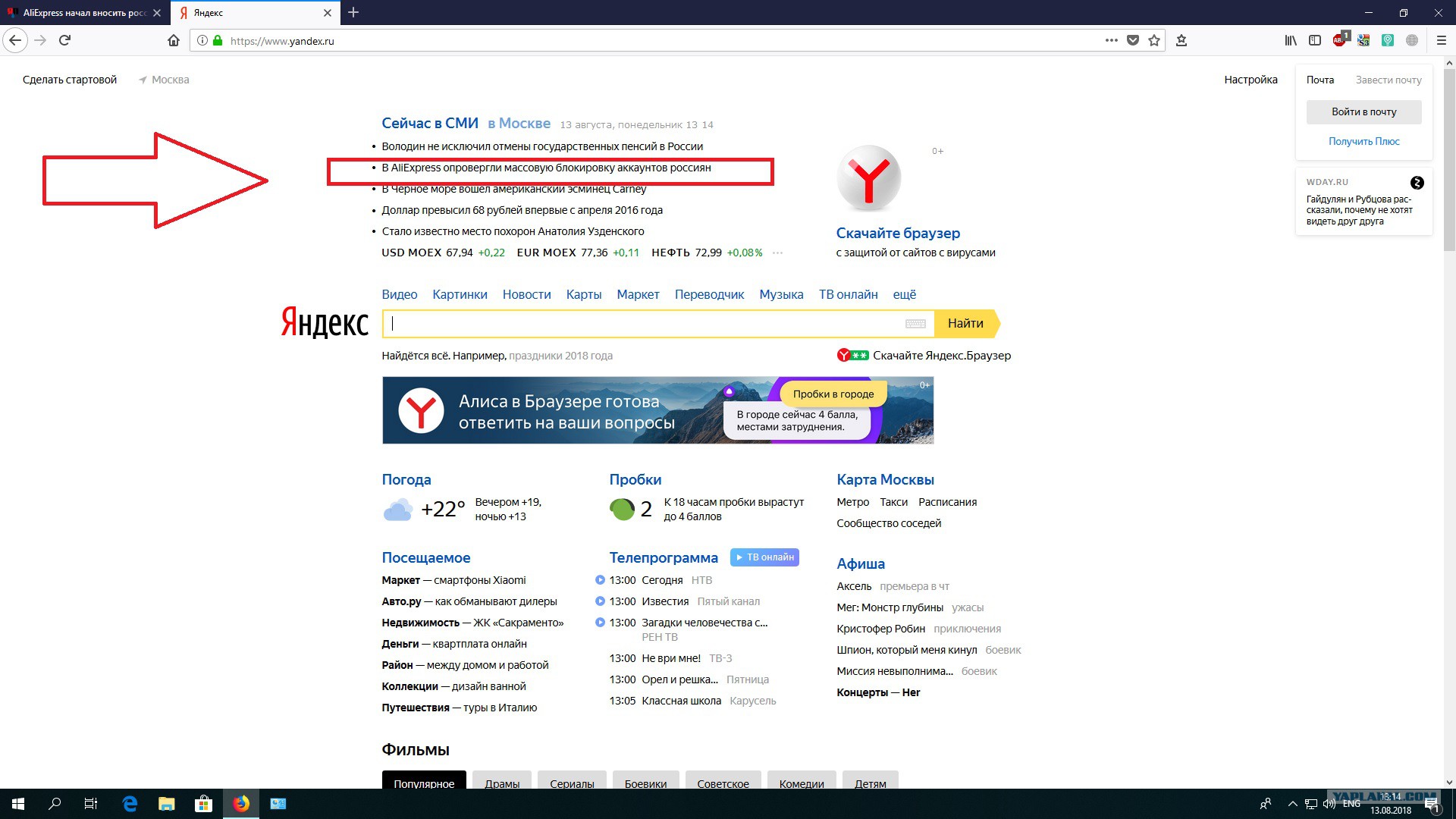
Task: Click the green traffic level indicator
Action: pos(622,510)
